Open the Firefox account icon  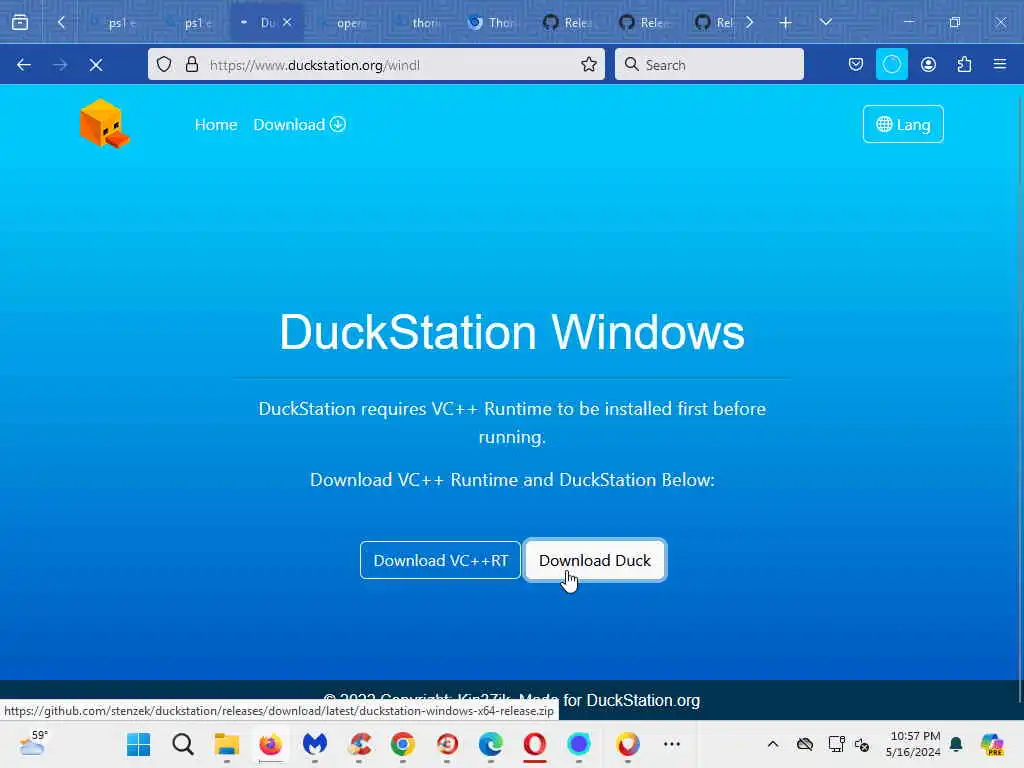pyautogui.click(x=928, y=65)
